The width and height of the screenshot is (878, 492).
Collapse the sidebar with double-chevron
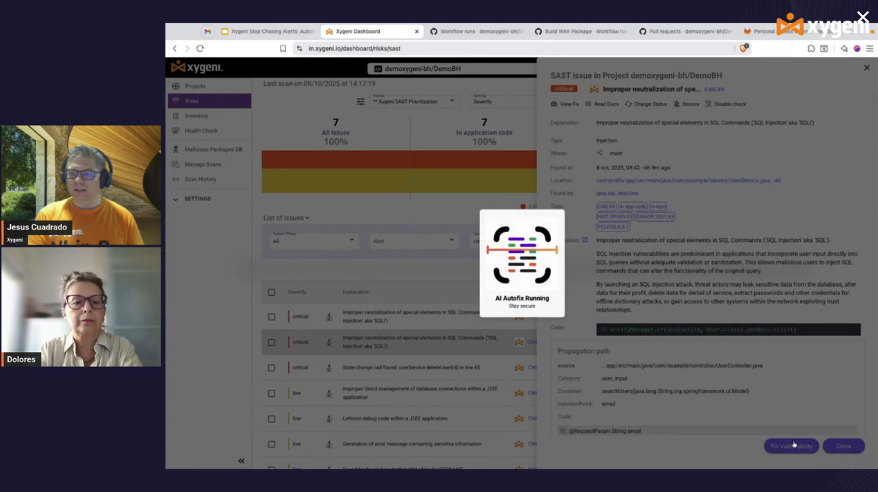[x=241, y=461]
